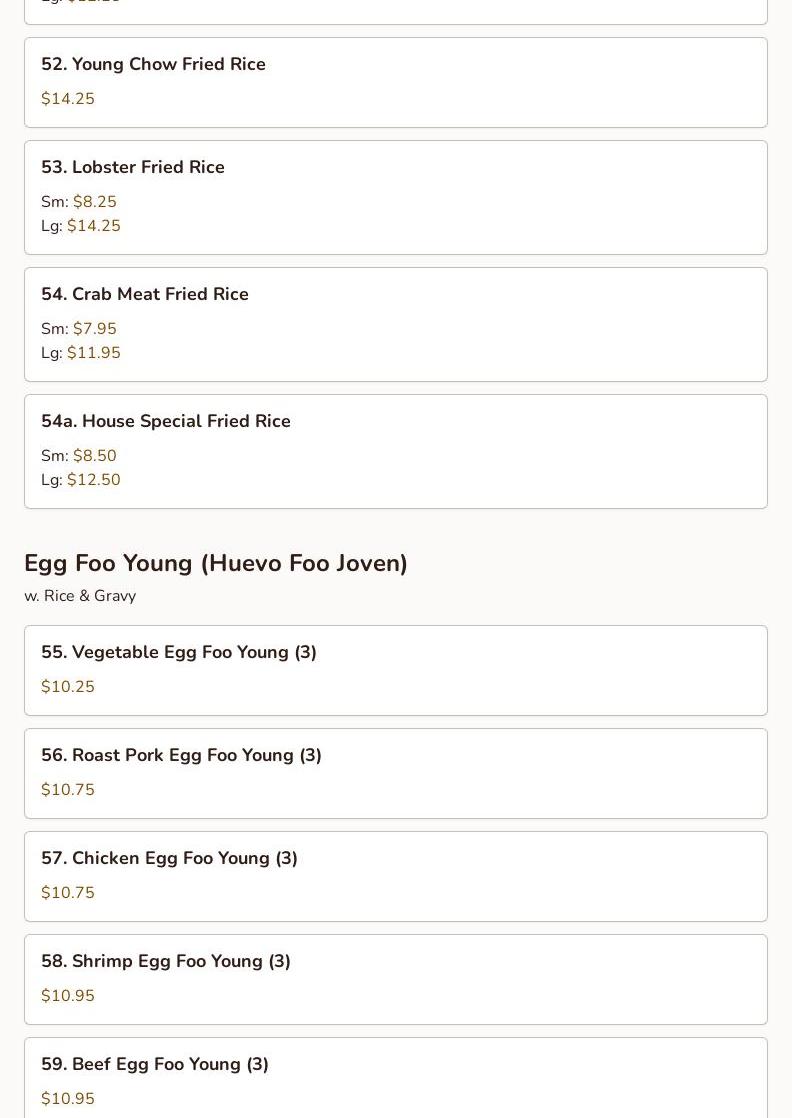The image size is (792, 1118).
Task: Select the small $8.50 House Special price
Action: click(x=94, y=456)
